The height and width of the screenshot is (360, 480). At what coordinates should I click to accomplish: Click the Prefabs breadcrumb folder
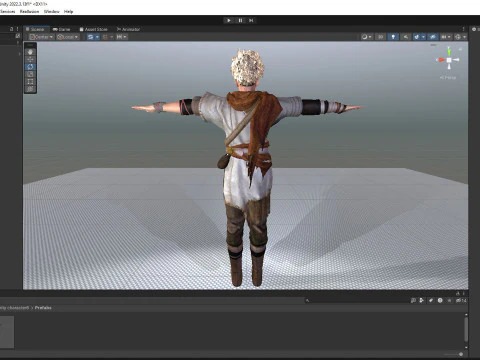[x=43, y=308]
